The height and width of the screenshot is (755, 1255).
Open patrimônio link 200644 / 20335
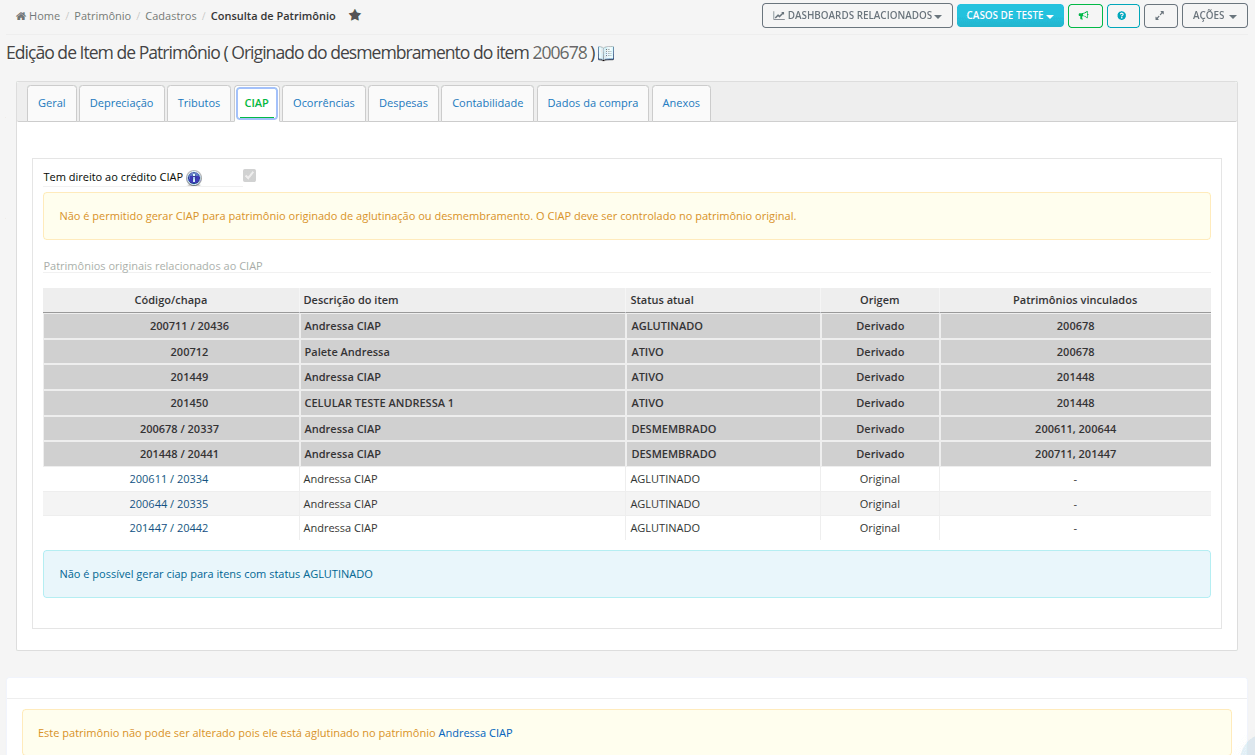coord(169,504)
